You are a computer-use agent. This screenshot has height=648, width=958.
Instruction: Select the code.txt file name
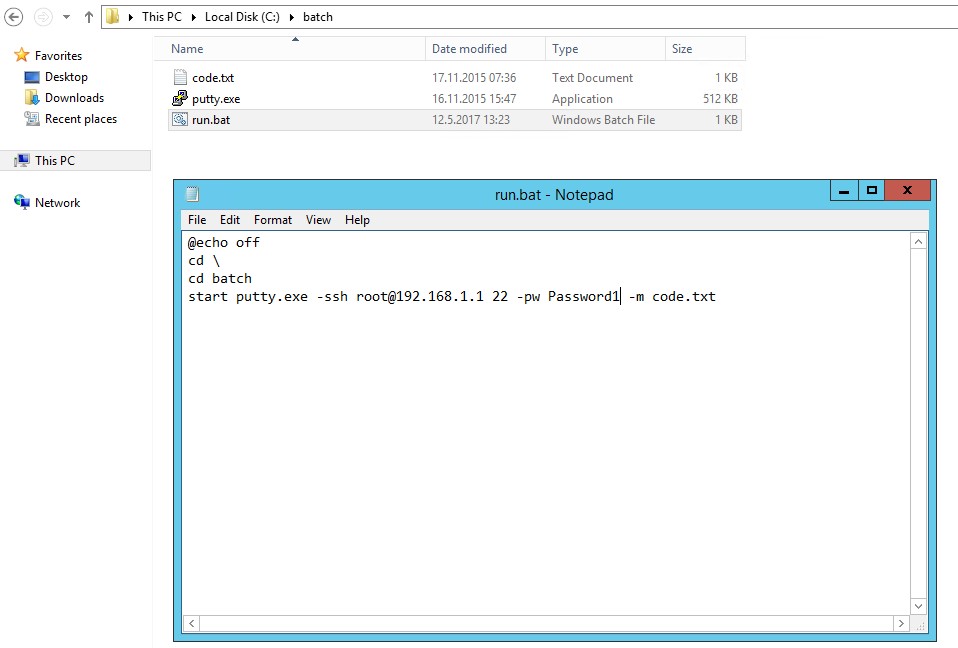[x=213, y=78]
